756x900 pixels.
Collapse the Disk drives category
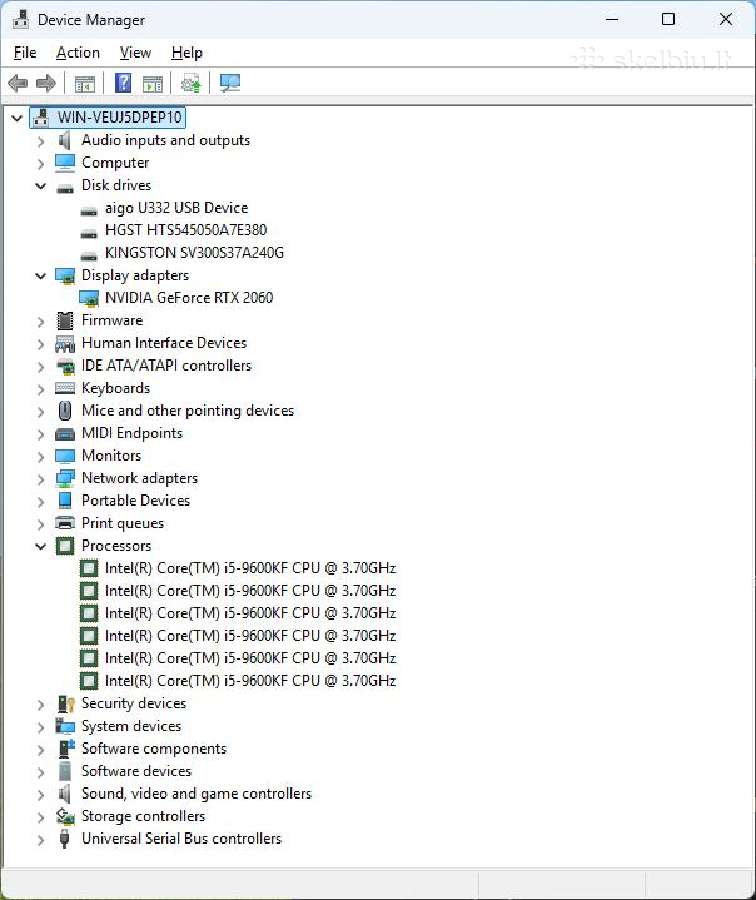(41, 185)
